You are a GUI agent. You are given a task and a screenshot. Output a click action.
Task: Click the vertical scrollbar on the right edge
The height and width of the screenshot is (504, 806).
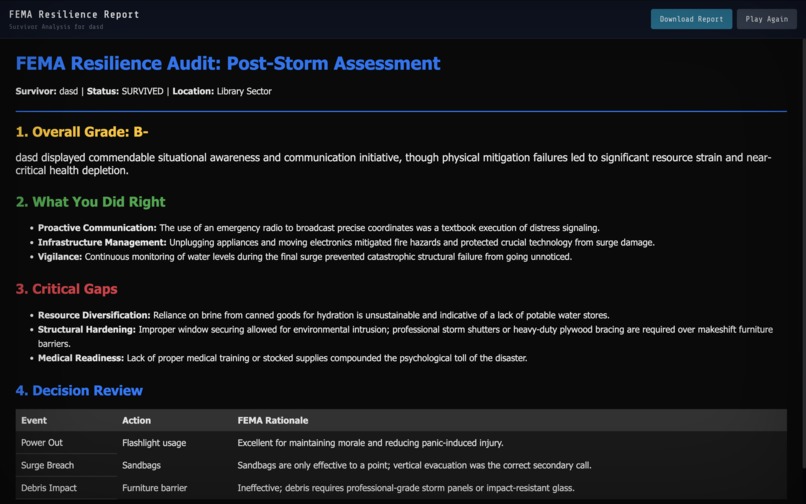pyautogui.click(x=803, y=254)
